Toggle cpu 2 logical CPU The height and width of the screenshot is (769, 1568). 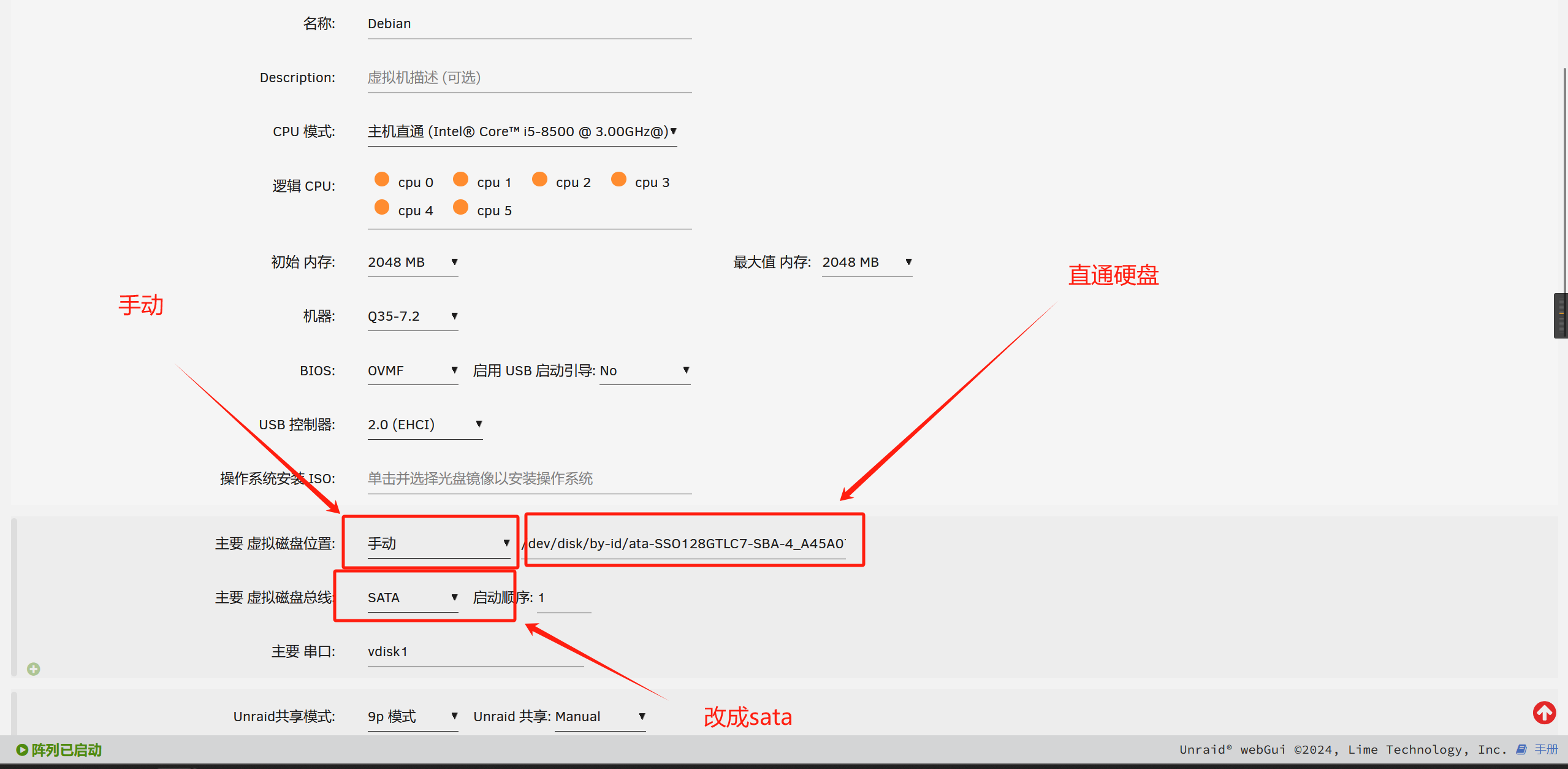coord(539,179)
